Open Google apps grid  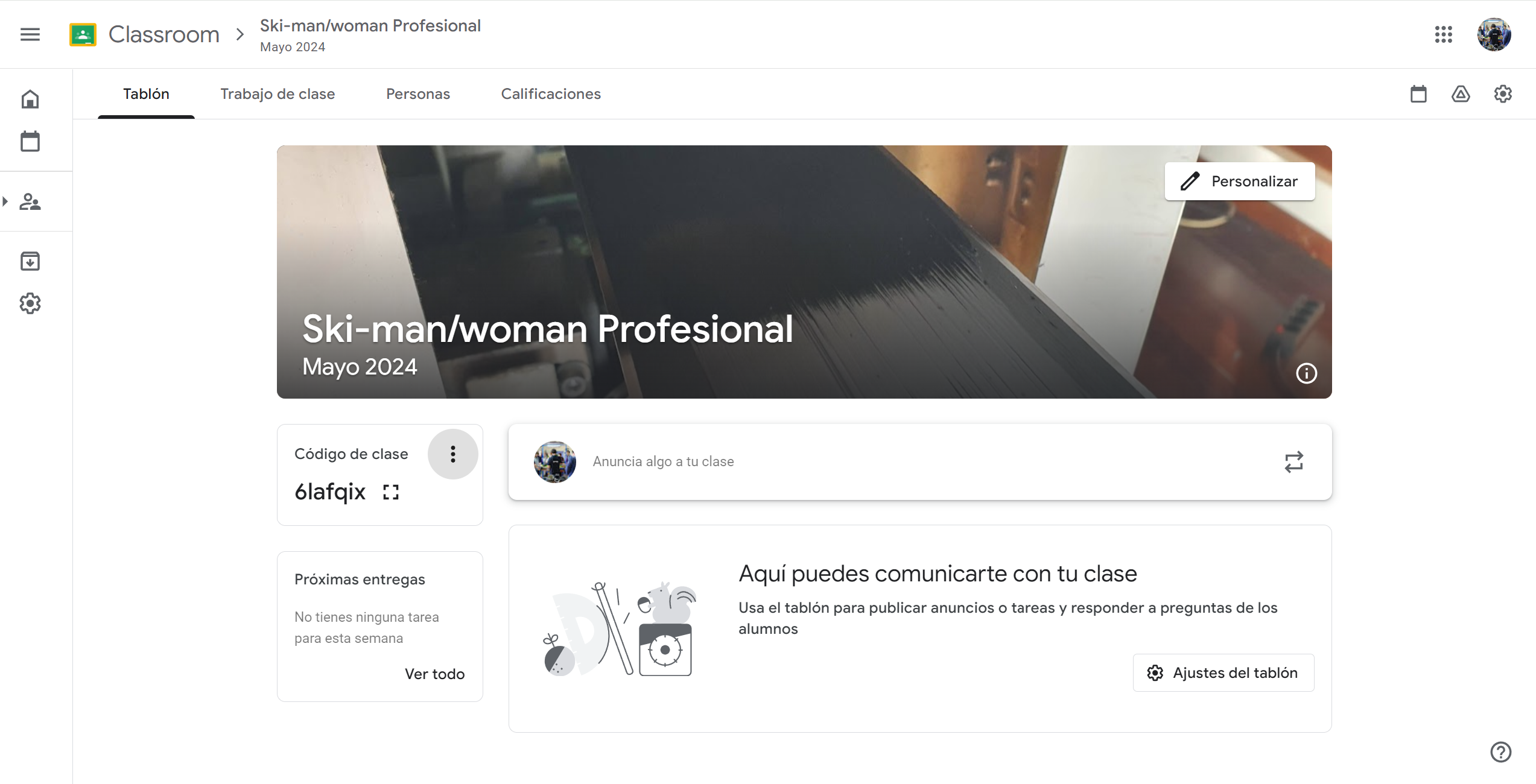(1444, 34)
